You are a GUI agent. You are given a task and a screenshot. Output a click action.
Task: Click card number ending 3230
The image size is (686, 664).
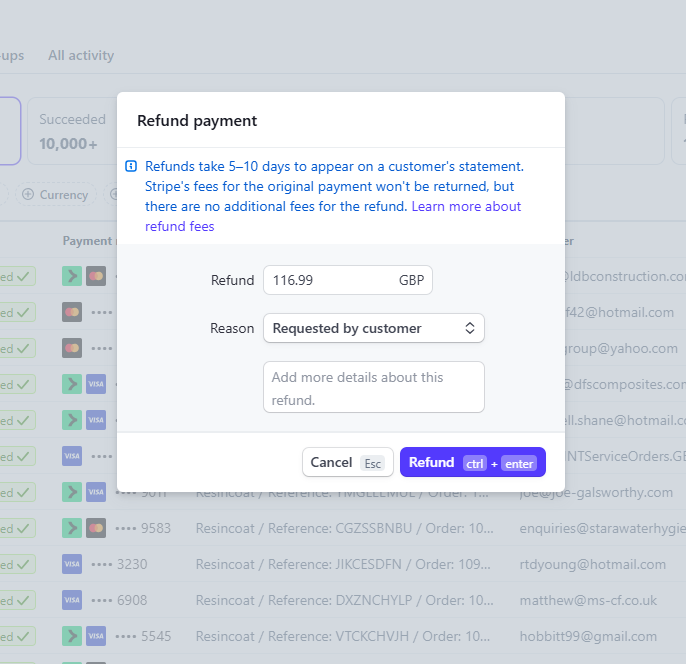119,564
